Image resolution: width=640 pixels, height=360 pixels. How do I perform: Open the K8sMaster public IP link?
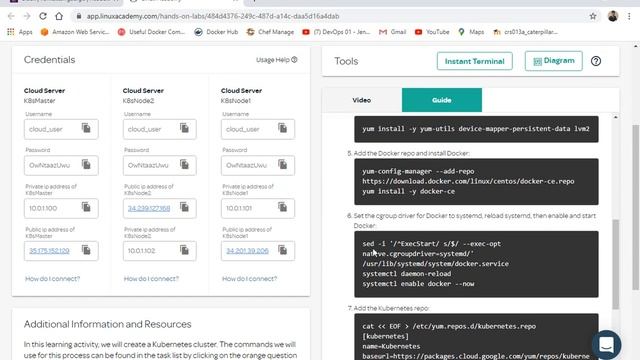pos(49,251)
